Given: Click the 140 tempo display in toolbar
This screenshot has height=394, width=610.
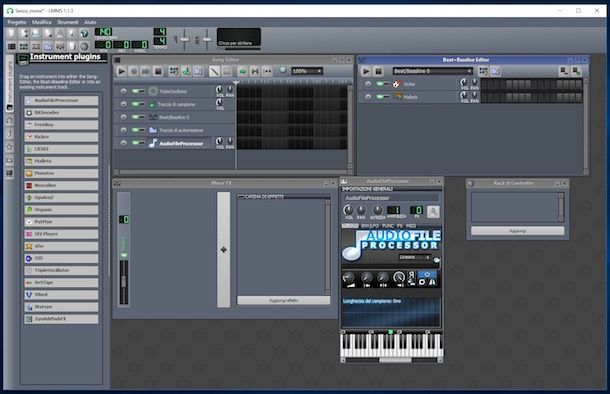Looking at the screenshot, I should coord(103,32).
